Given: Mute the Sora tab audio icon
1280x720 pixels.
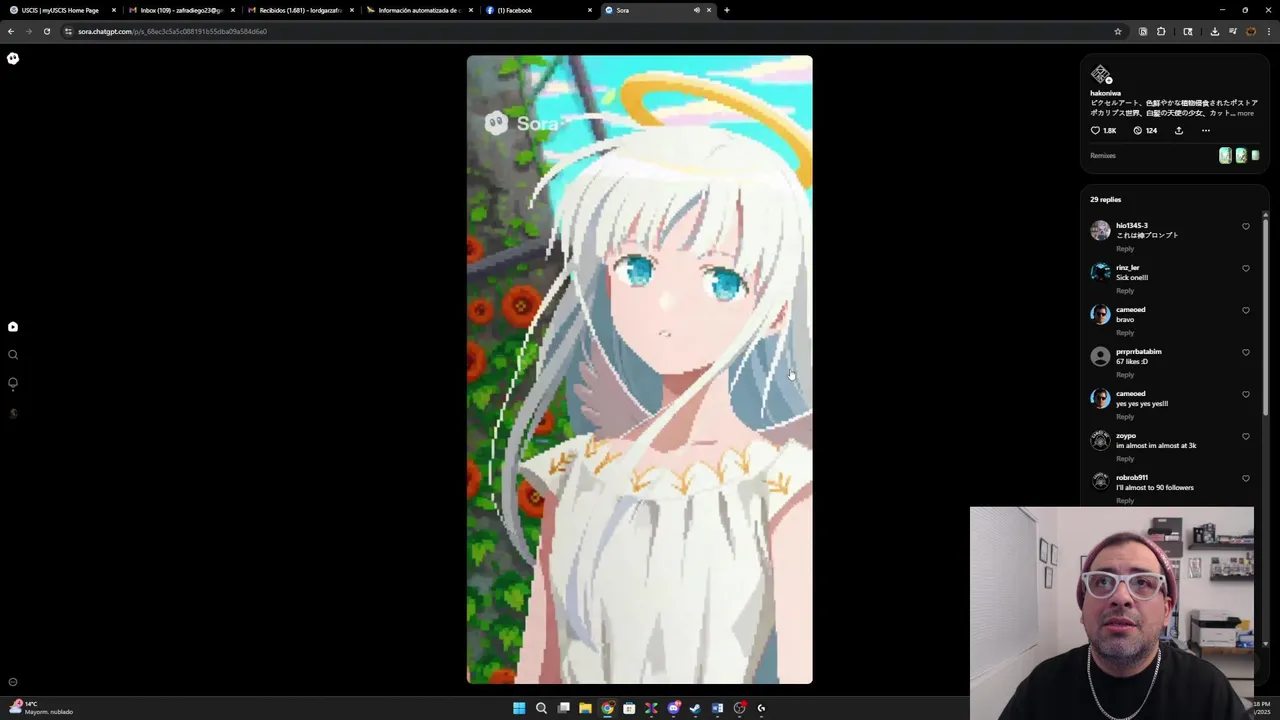Looking at the screenshot, I should [697, 10].
